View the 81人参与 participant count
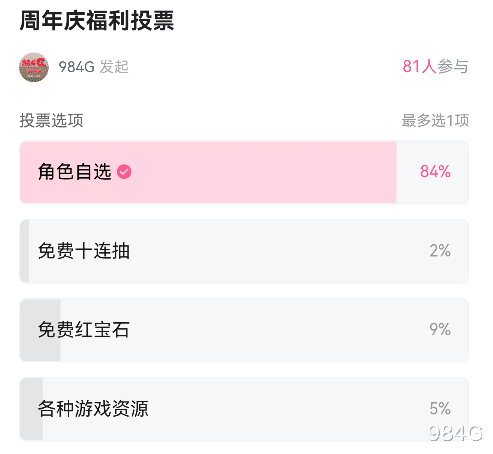This screenshot has height=454, width=493. coord(435,66)
